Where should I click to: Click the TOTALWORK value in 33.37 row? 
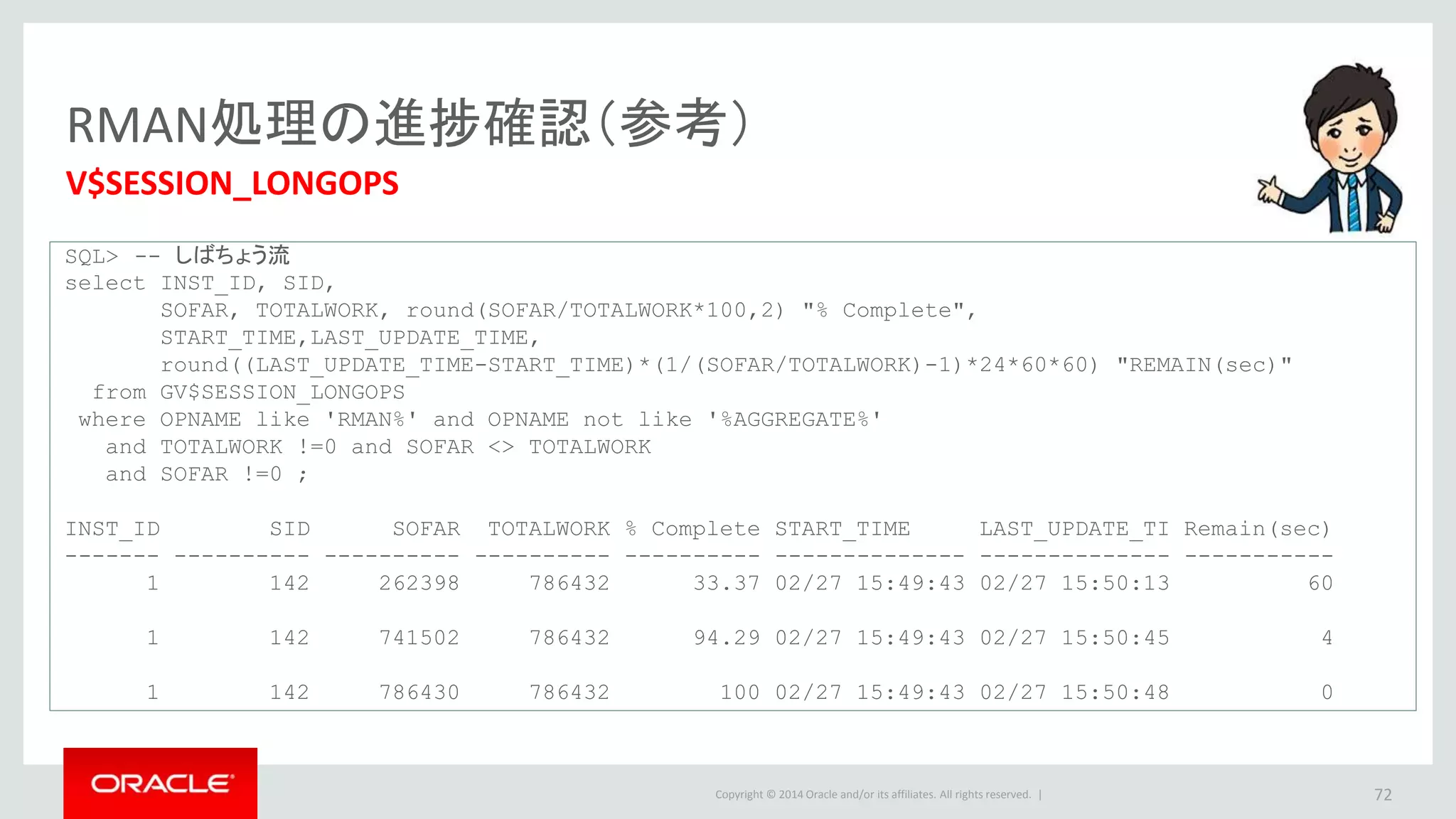click(569, 584)
